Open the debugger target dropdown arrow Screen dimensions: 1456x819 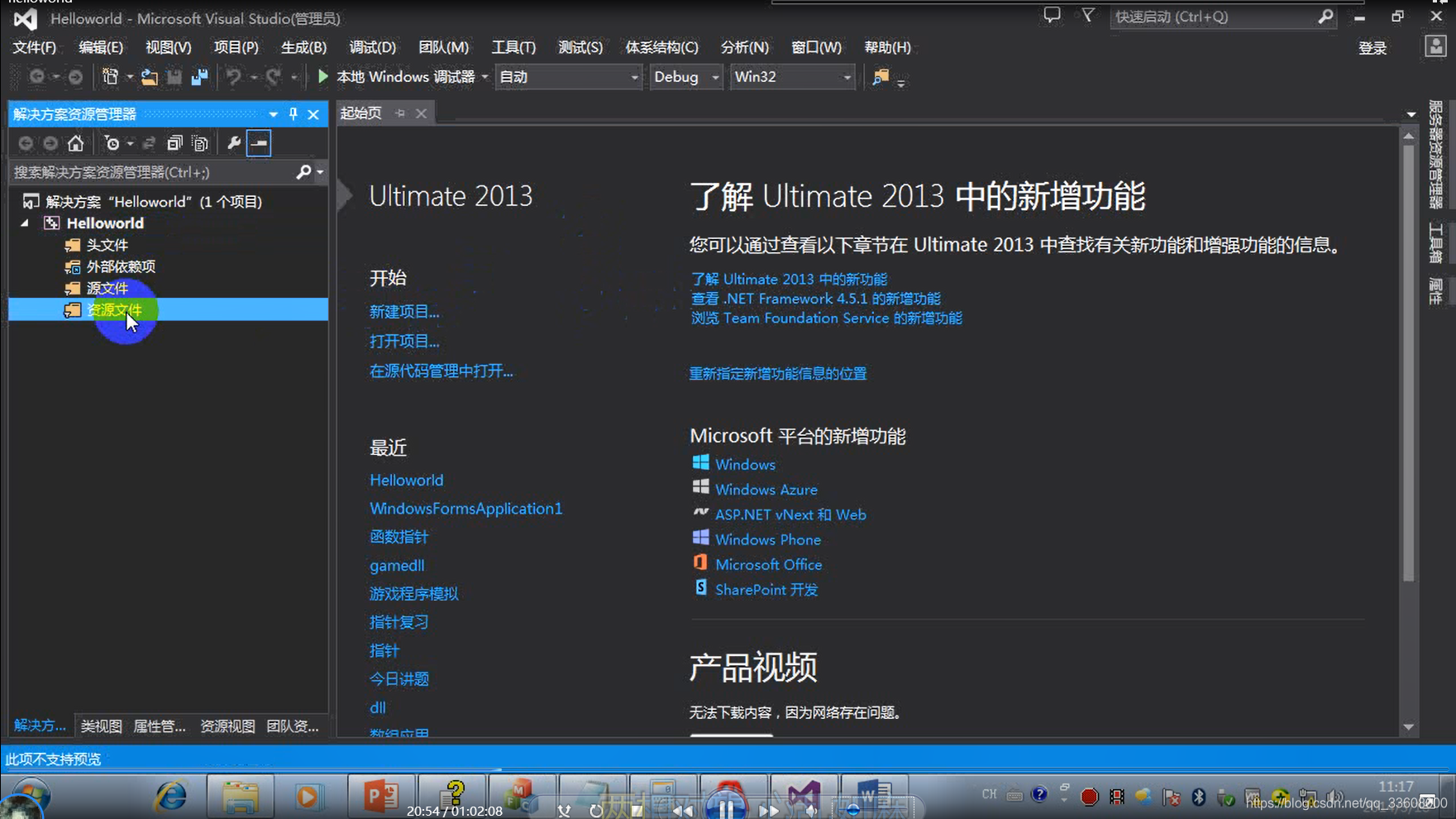tap(485, 77)
